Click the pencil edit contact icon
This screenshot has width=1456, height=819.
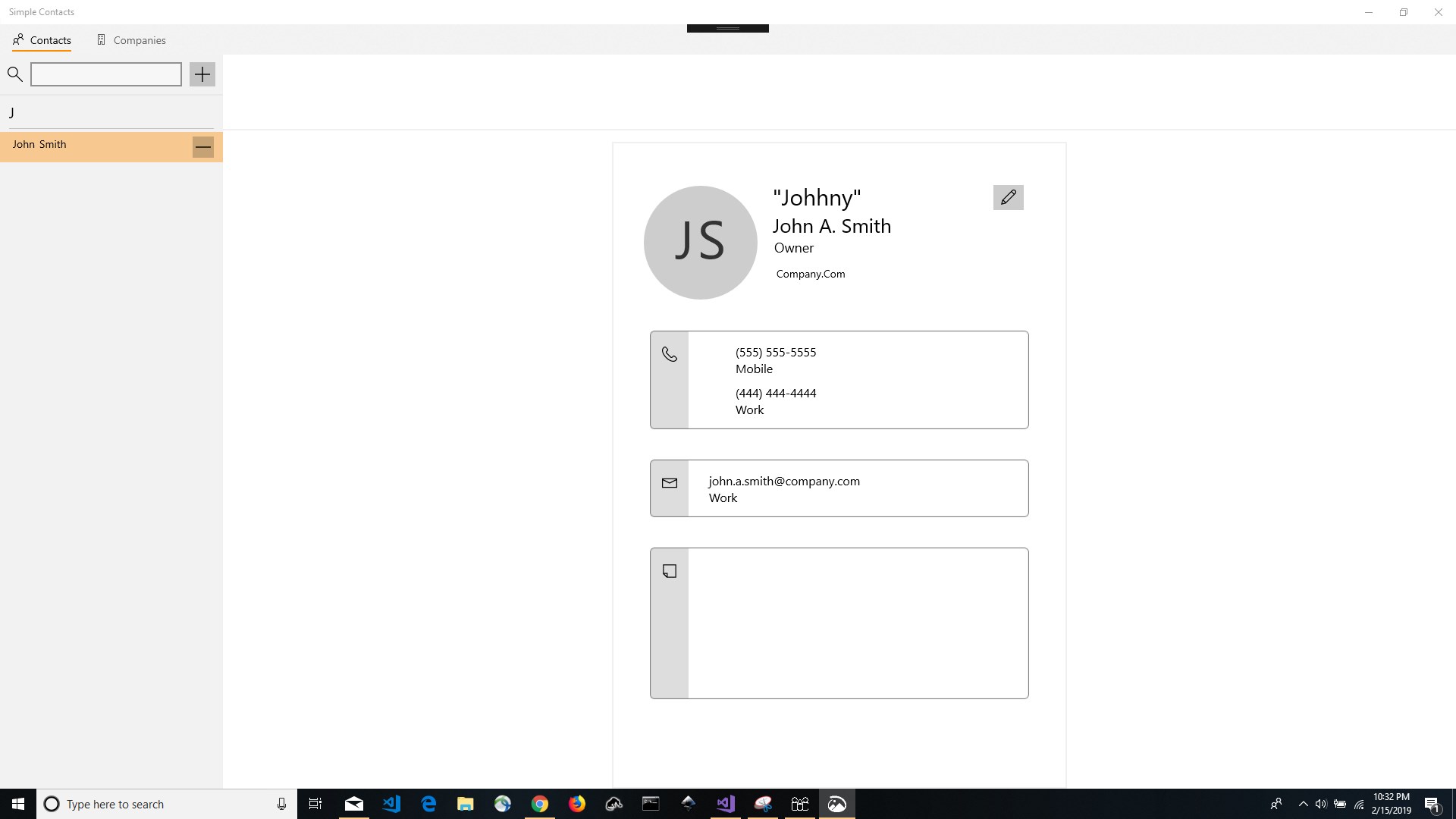tap(1008, 198)
